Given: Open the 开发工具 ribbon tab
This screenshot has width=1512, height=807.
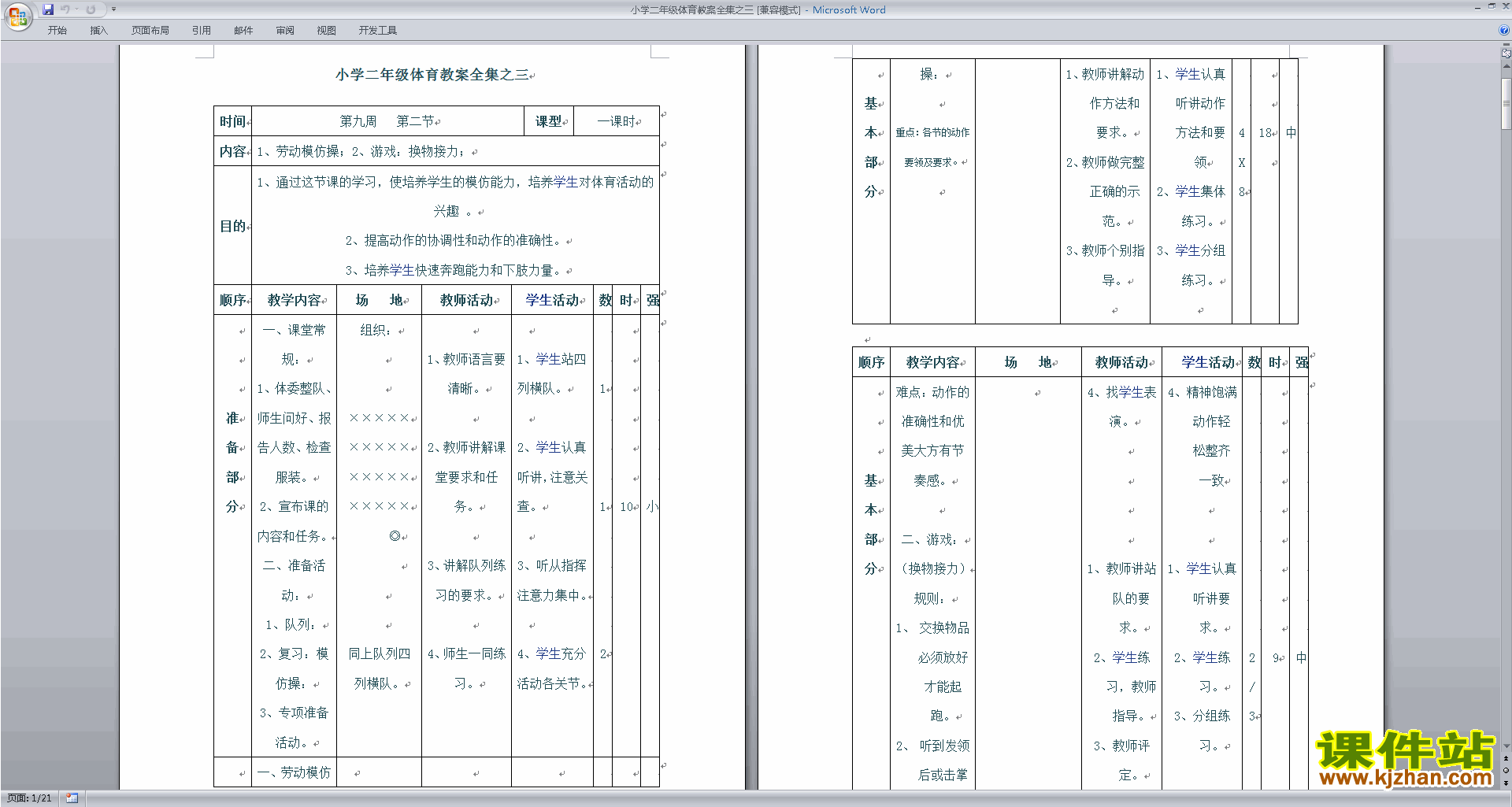Looking at the screenshot, I should click(378, 31).
